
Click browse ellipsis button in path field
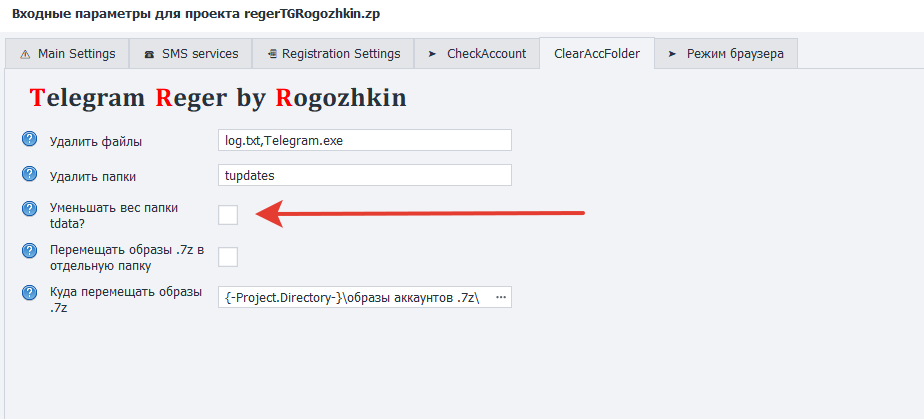(501, 298)
